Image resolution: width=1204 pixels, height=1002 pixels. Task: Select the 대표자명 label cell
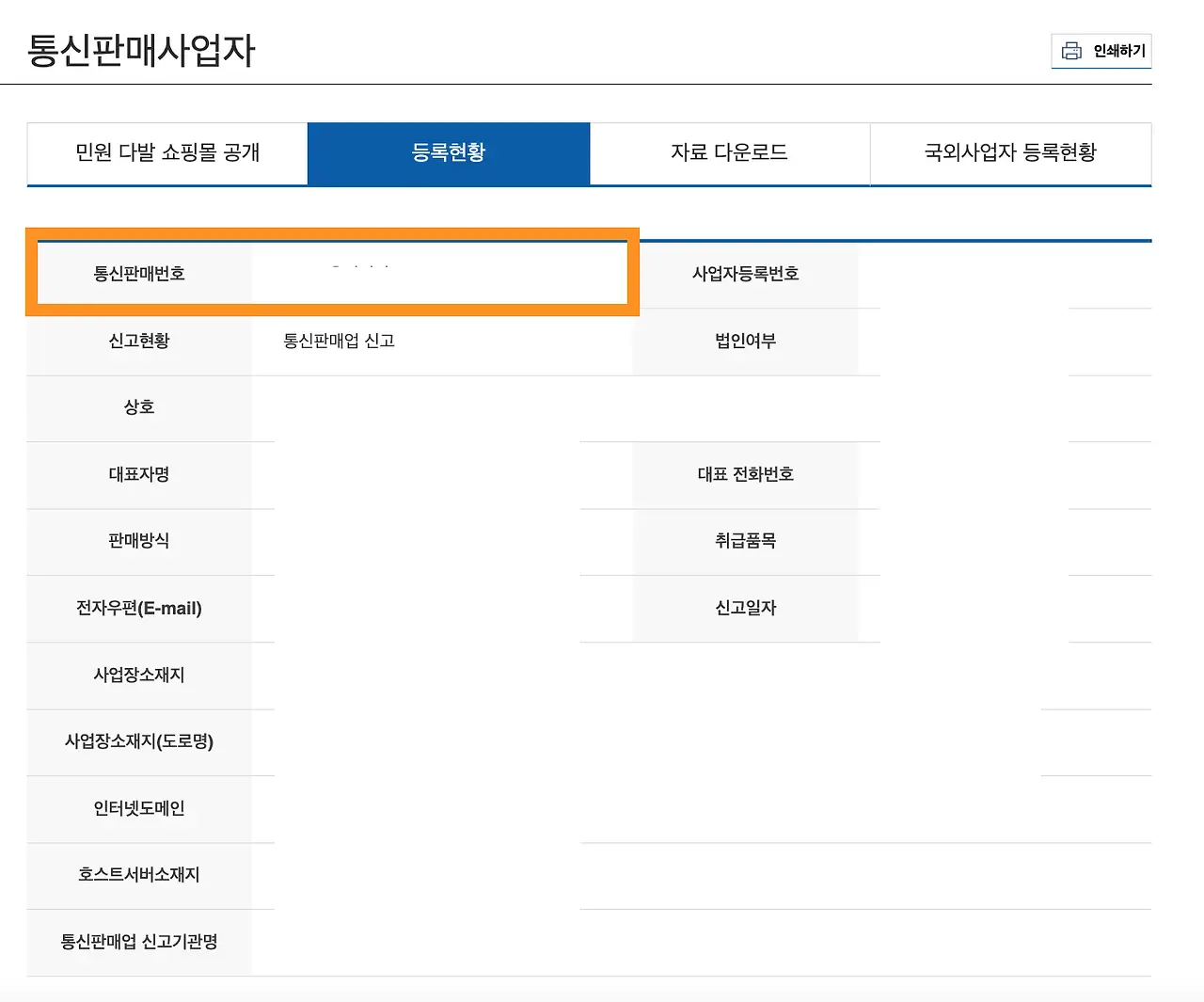pos(139,475)
